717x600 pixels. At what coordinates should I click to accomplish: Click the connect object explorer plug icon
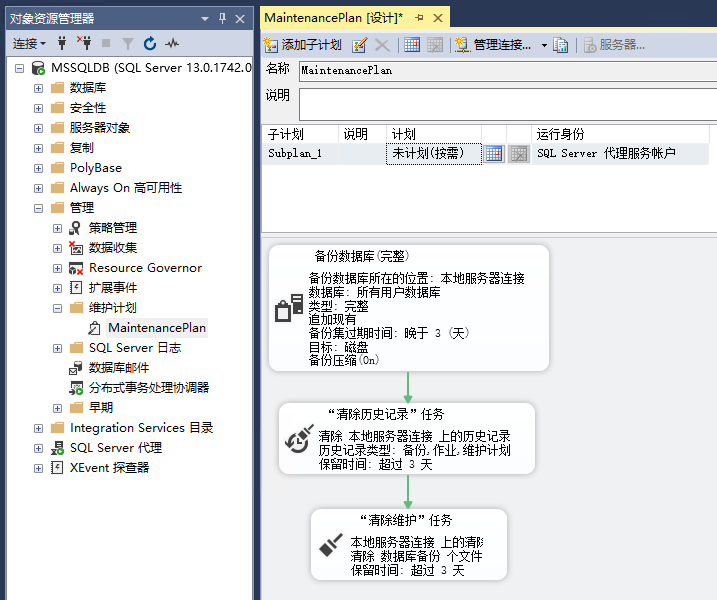pos(63,44)
